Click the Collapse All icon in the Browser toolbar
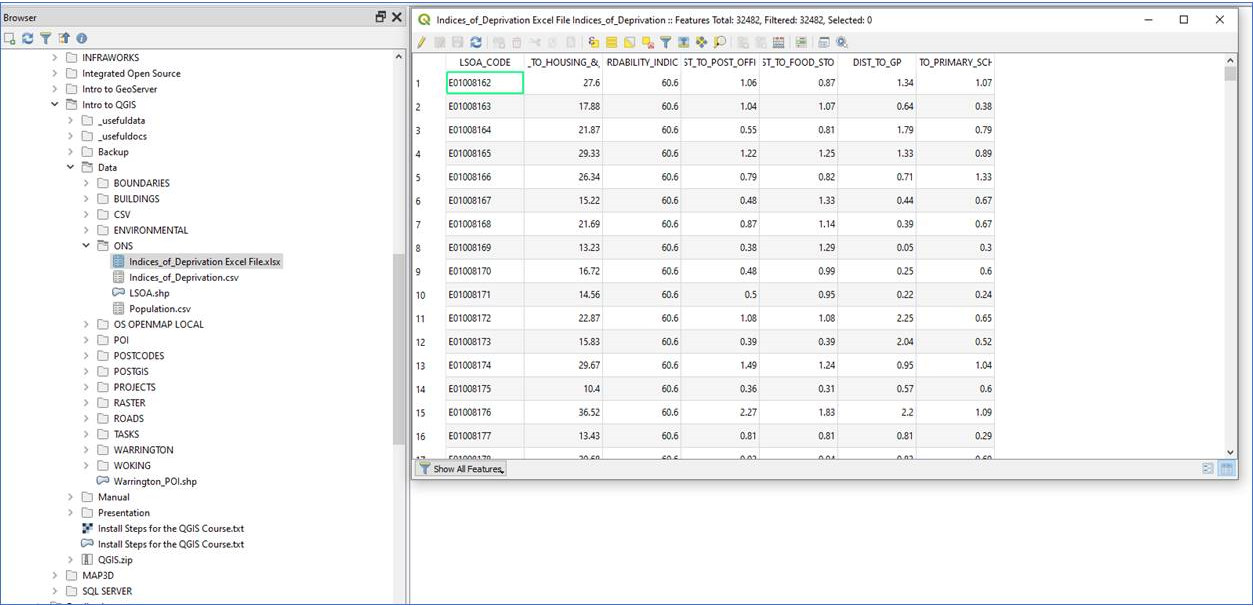The image size is (1254, 607). pyautogui.click(x=64, y=38)
